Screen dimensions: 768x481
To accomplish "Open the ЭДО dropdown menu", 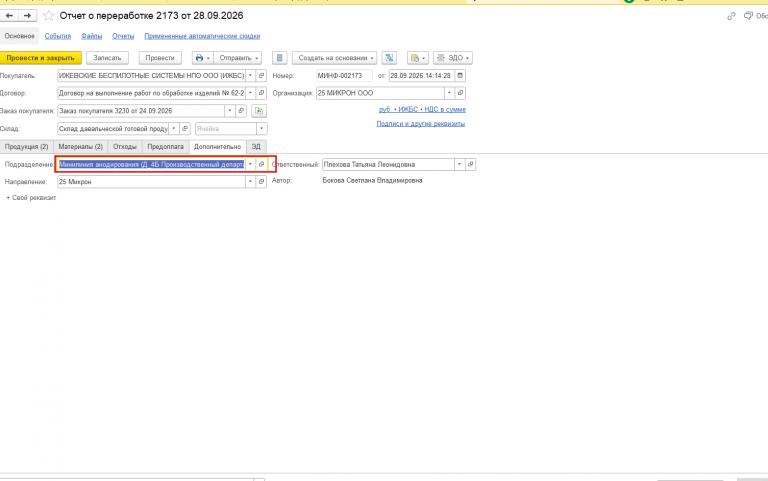I will [453, 58].
